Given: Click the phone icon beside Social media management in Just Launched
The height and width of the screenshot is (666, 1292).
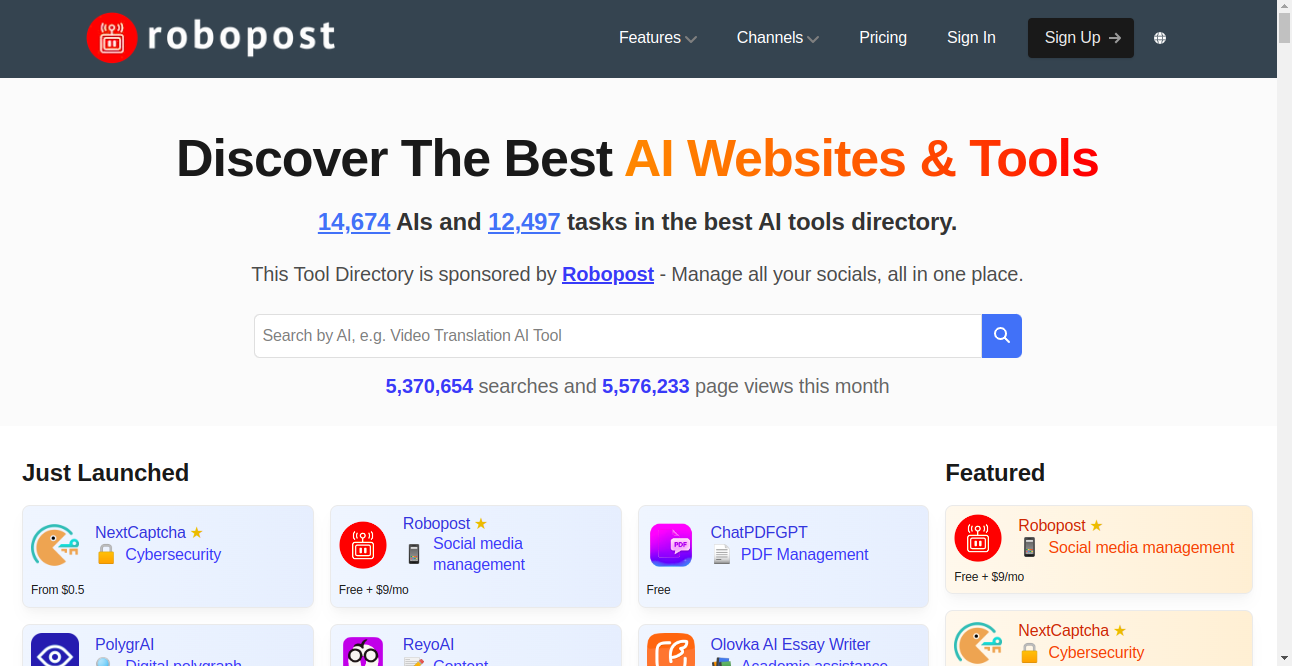Looking at the screenshot, I should (414, 554).
